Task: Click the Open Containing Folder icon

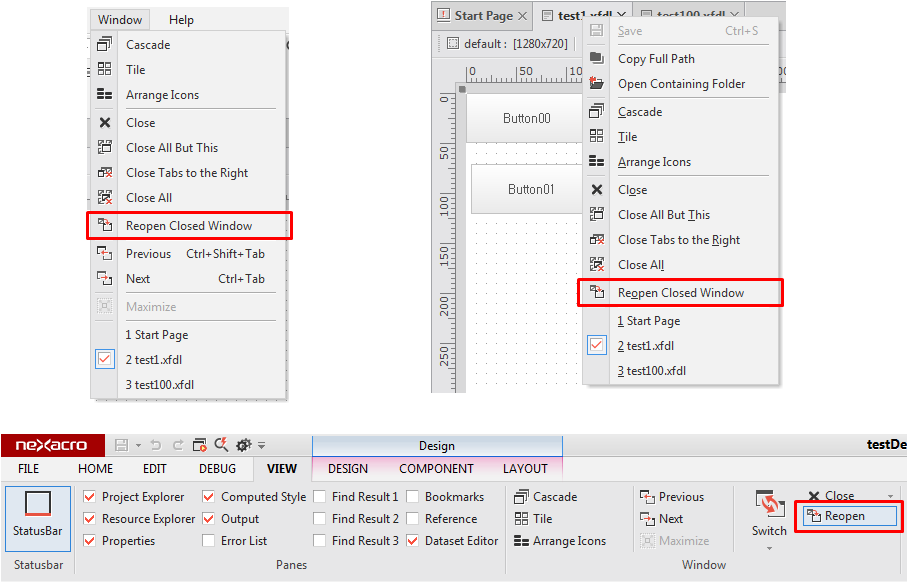Action: click(x=597, y=84)
